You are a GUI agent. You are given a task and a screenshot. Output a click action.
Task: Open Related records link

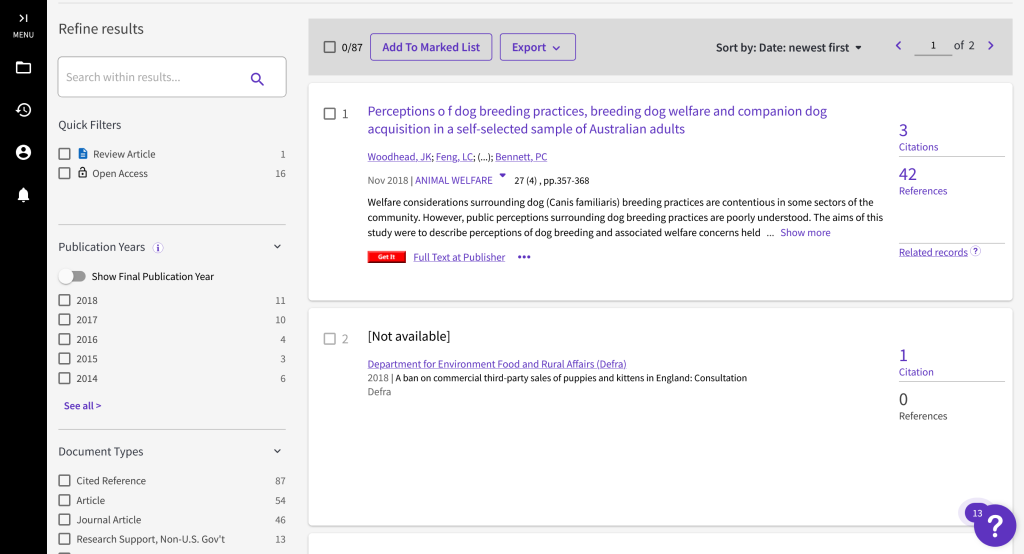coord(933,252)
